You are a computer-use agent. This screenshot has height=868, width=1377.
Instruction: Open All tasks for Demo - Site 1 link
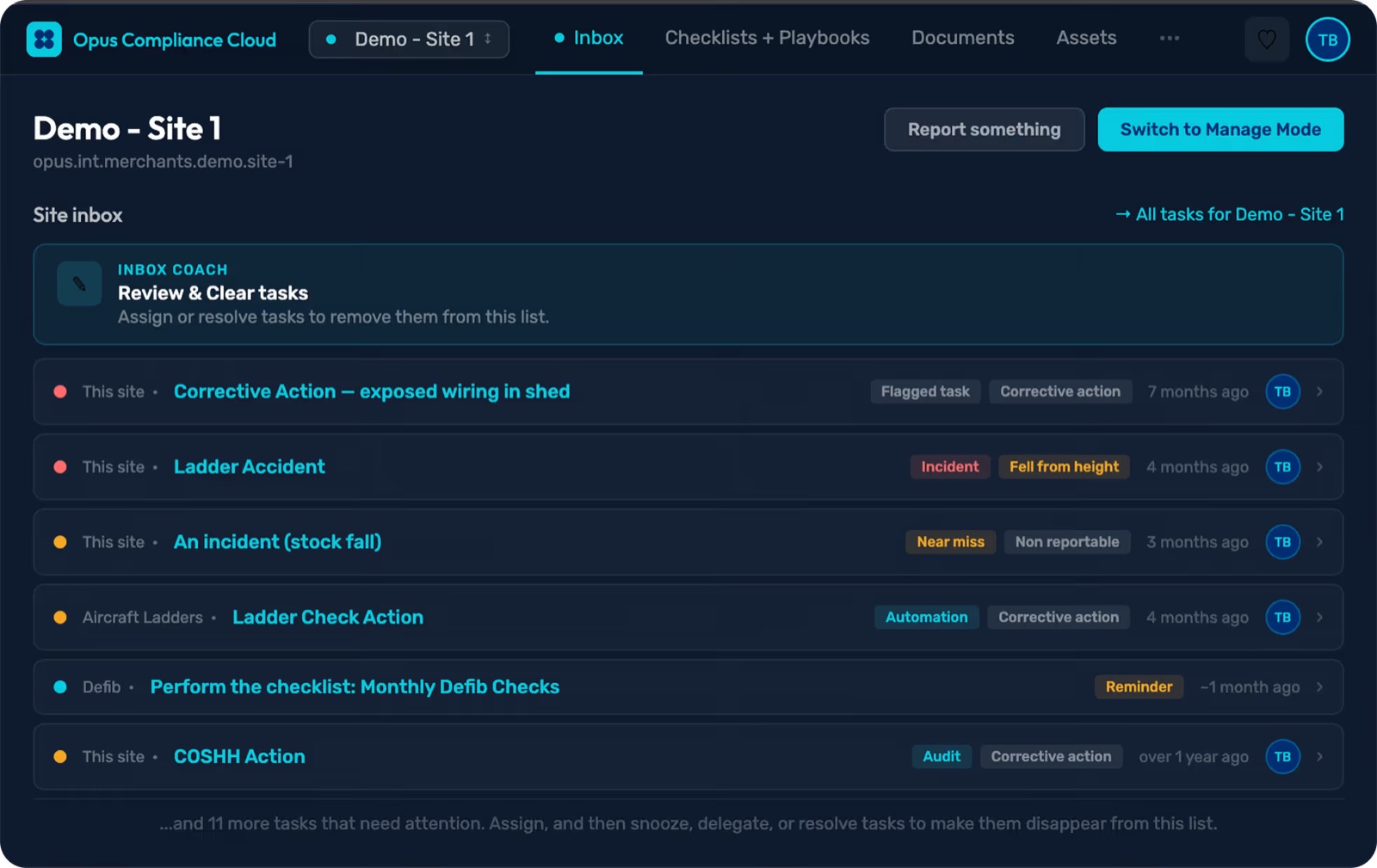[x=1229, y=214]
